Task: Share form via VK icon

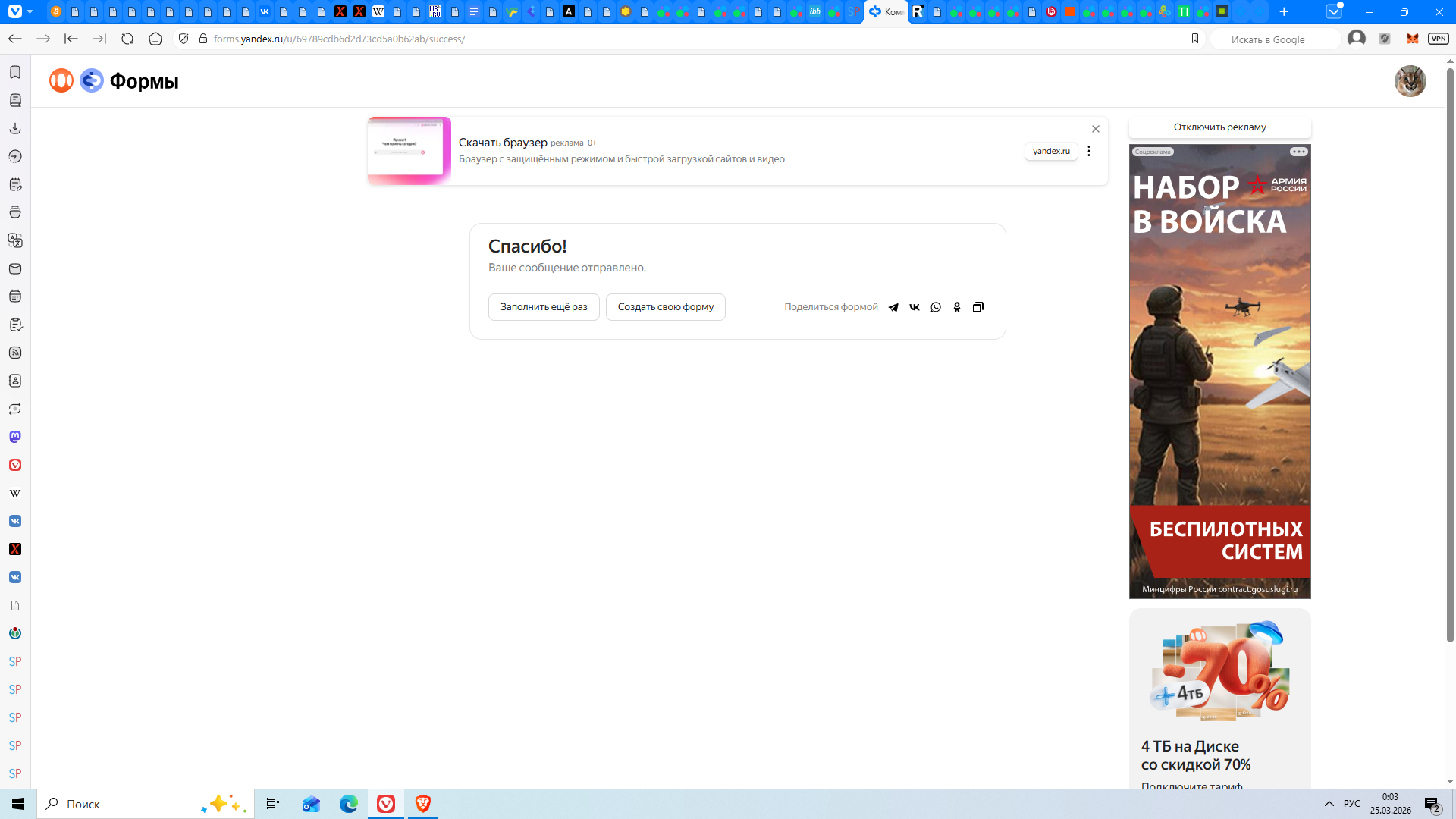Action: [915, 307]
